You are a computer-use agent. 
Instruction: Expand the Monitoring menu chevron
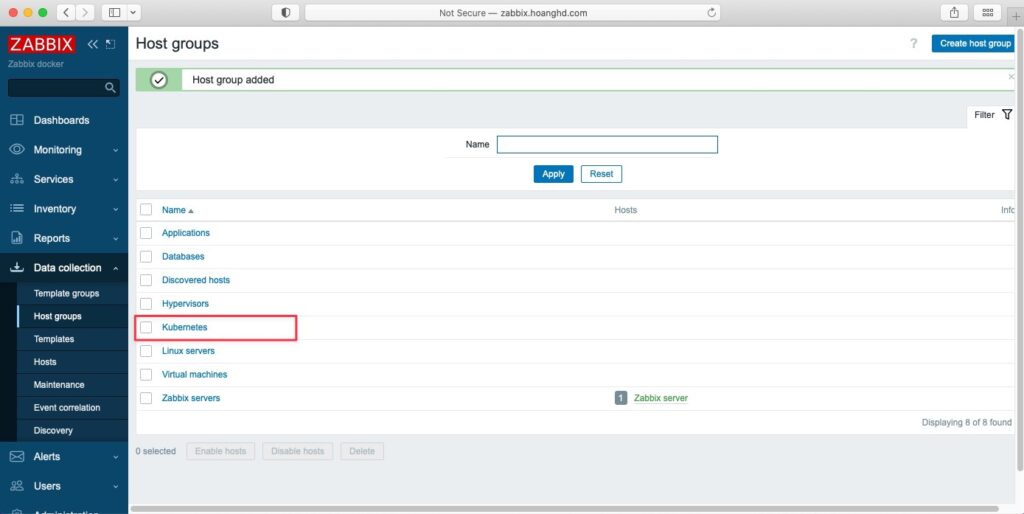(x=116, y=150)
